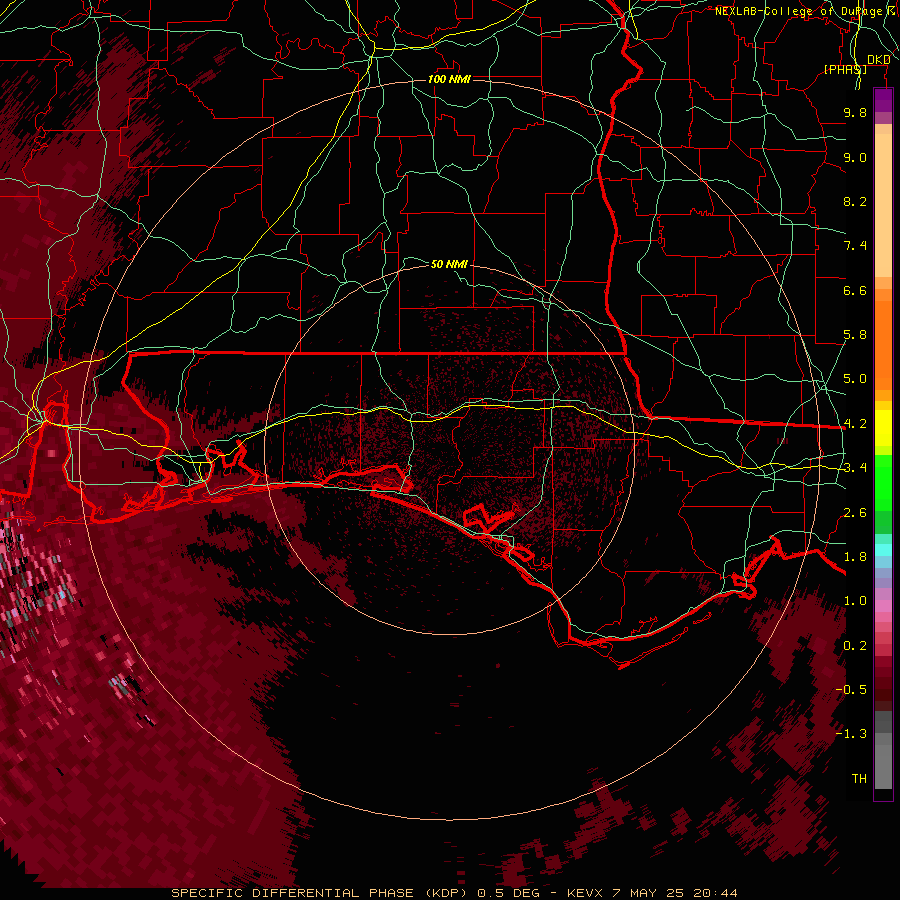Click the "DKD" label above the legend
Viewport: 900px width, 900px height.
878,60
